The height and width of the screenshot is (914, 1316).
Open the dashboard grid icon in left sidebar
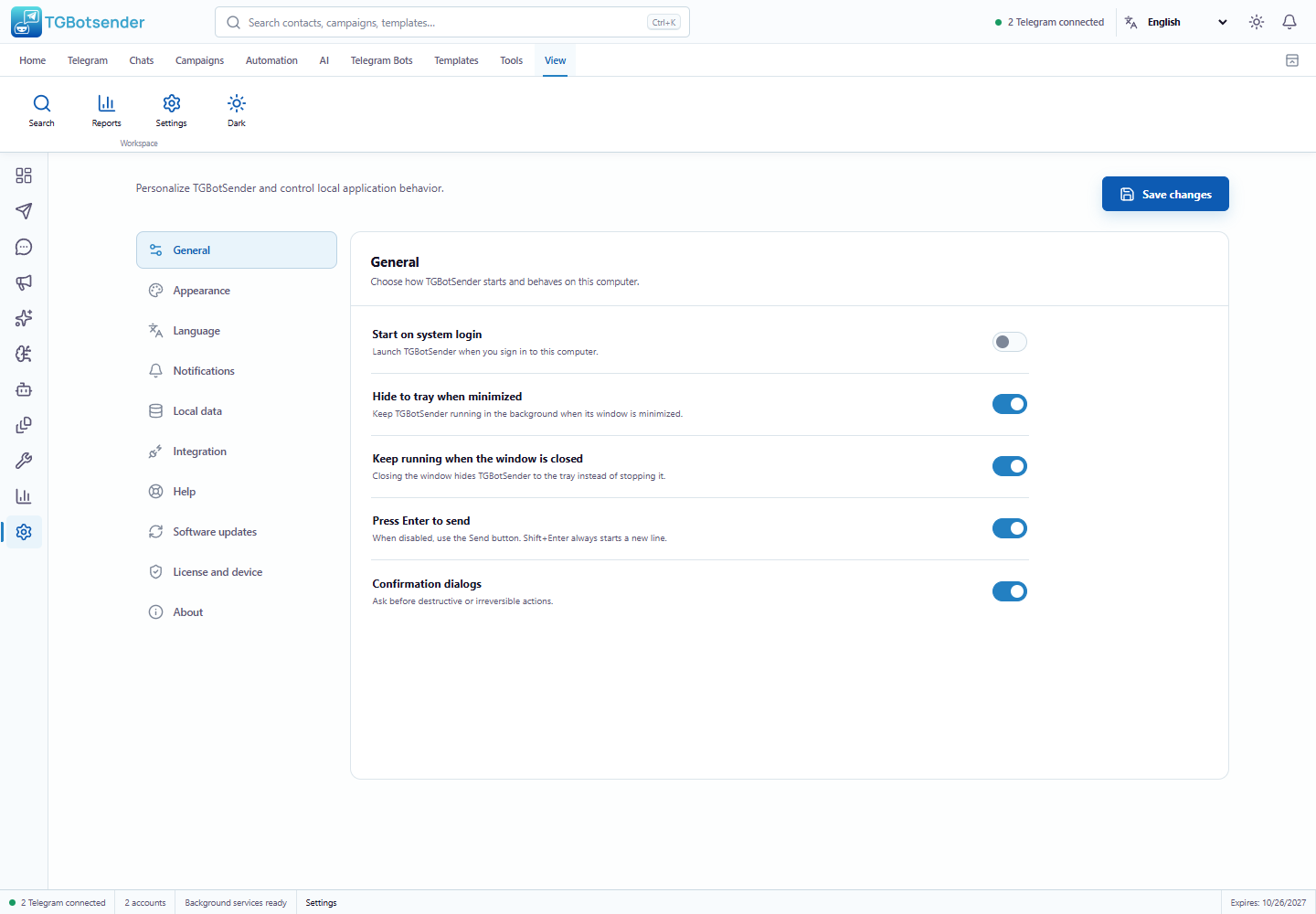tap(24, 175)
